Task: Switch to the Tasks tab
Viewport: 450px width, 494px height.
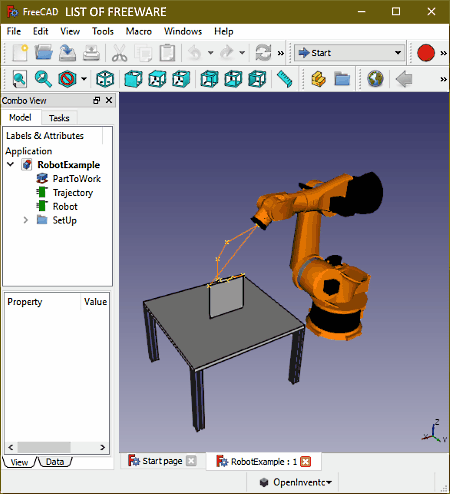Action: click(x=59, y=118)
